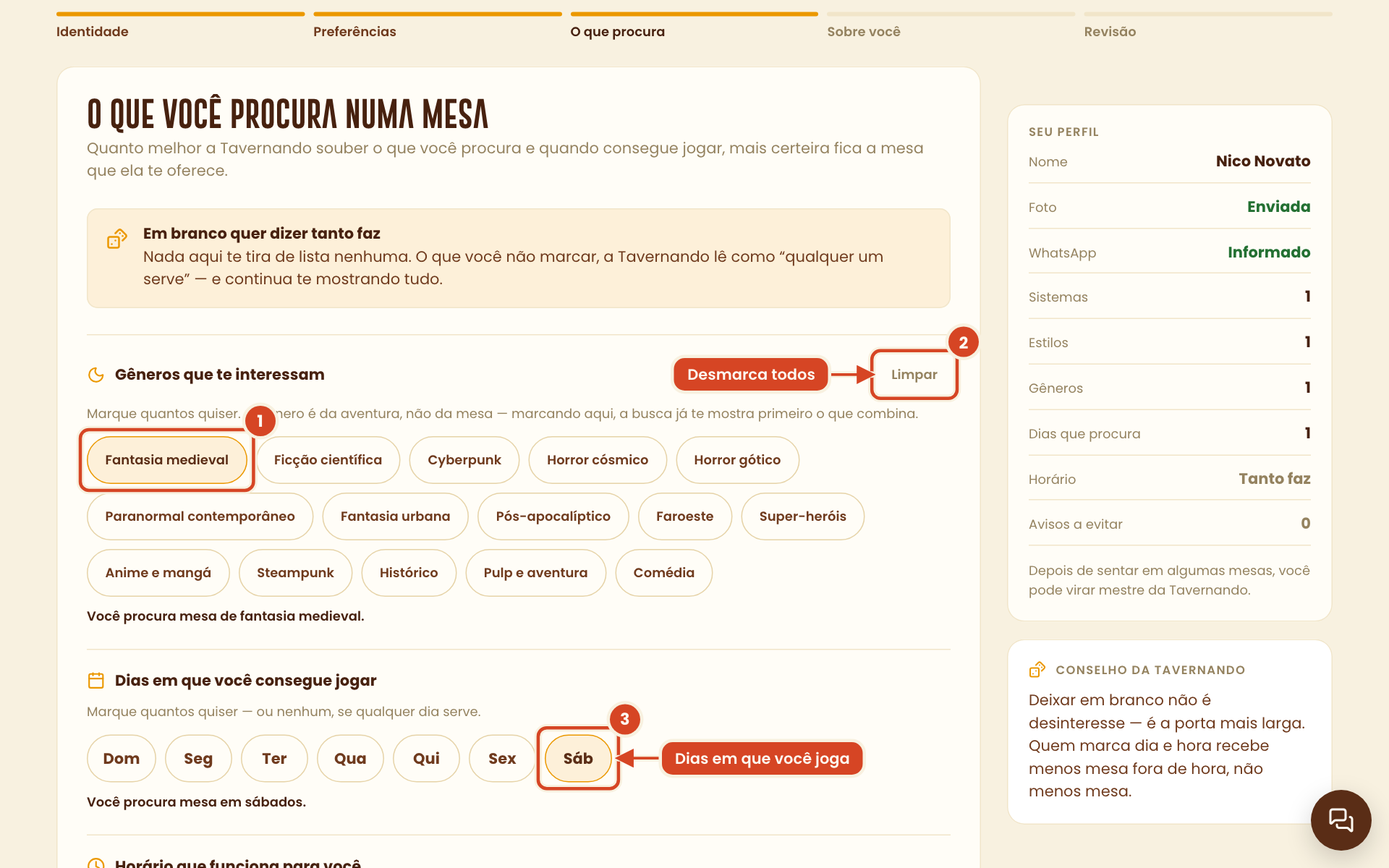Deselect the Fantasia medieval genre chip
The width and height of the screenshot is (1389, 868).
click(166, 460)
